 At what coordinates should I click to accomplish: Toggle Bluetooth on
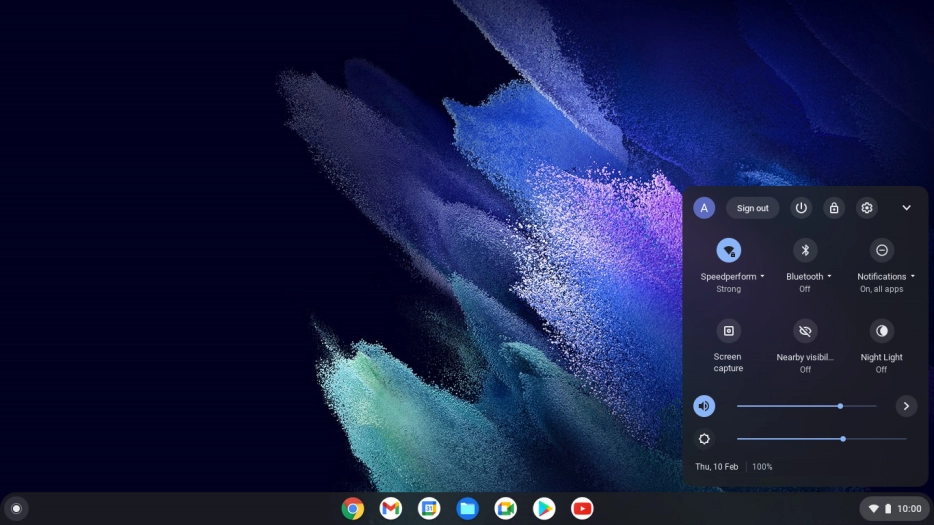[805, 250]
